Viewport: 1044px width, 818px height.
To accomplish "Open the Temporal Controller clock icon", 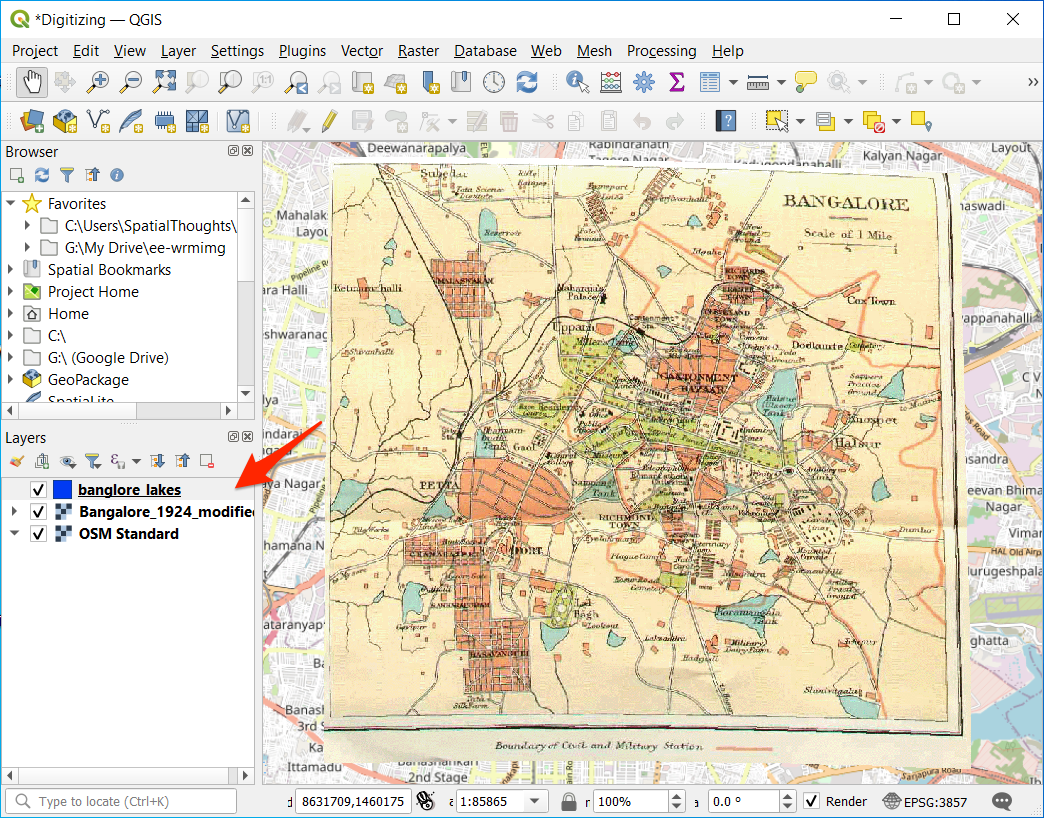I will pos(494,82).
